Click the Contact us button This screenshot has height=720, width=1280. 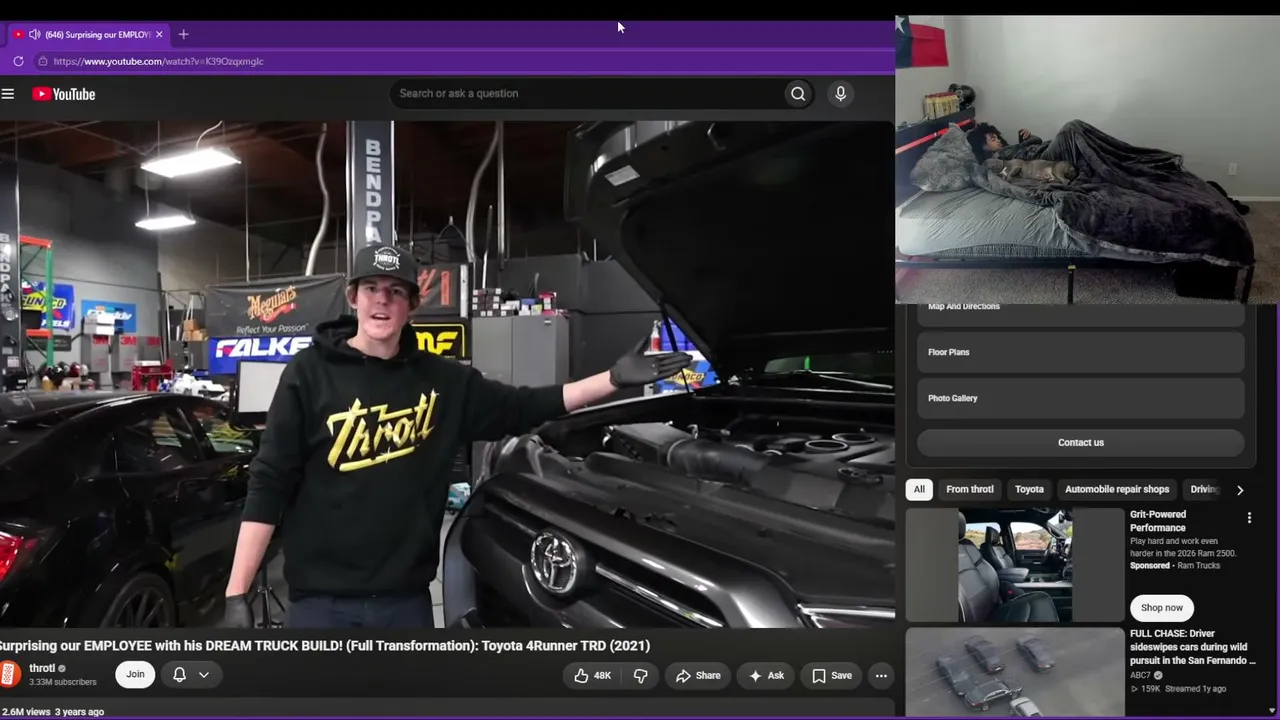pyautogui.click(x=1081, y=443)
